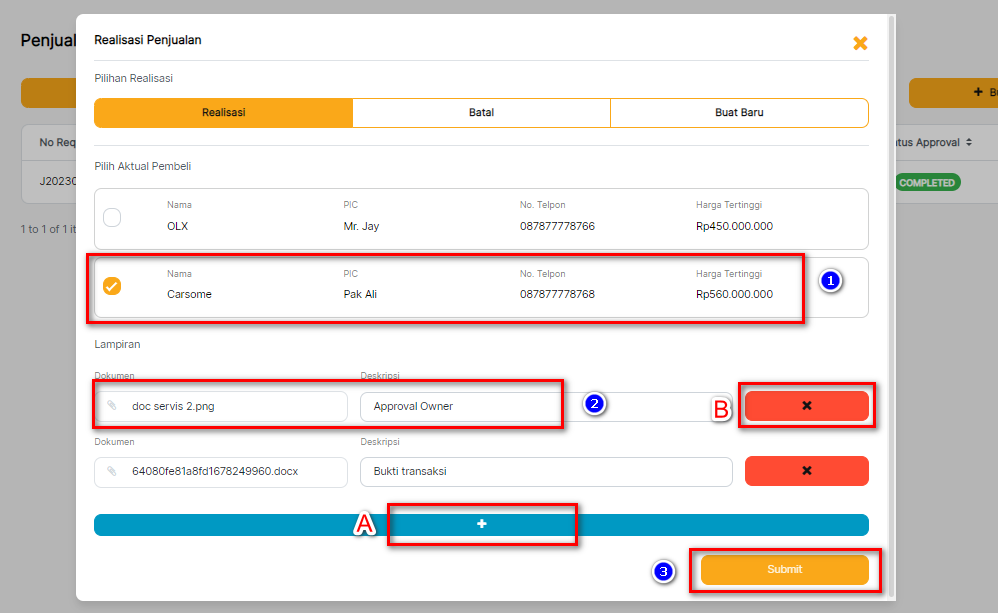Click the paperclip icon of docx file

click(x=112, y=471)
